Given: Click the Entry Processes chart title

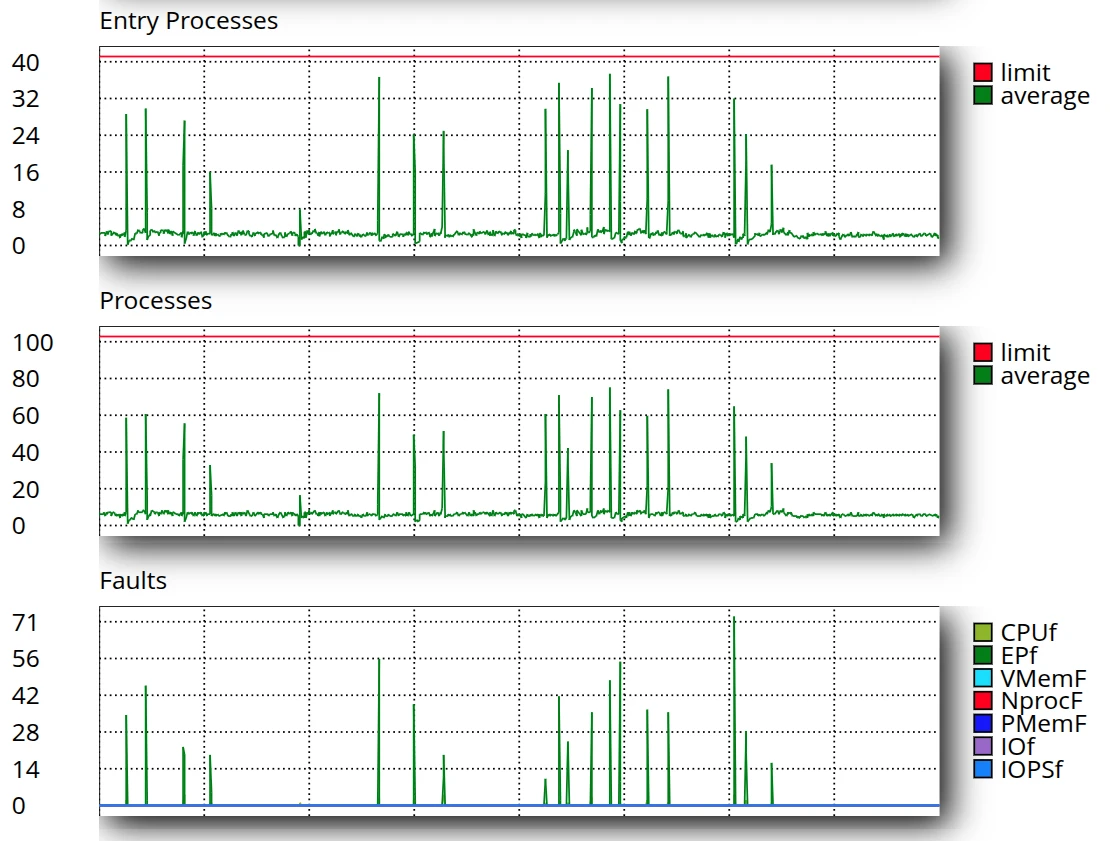Looking at the screenshot, I should [189, 21].
